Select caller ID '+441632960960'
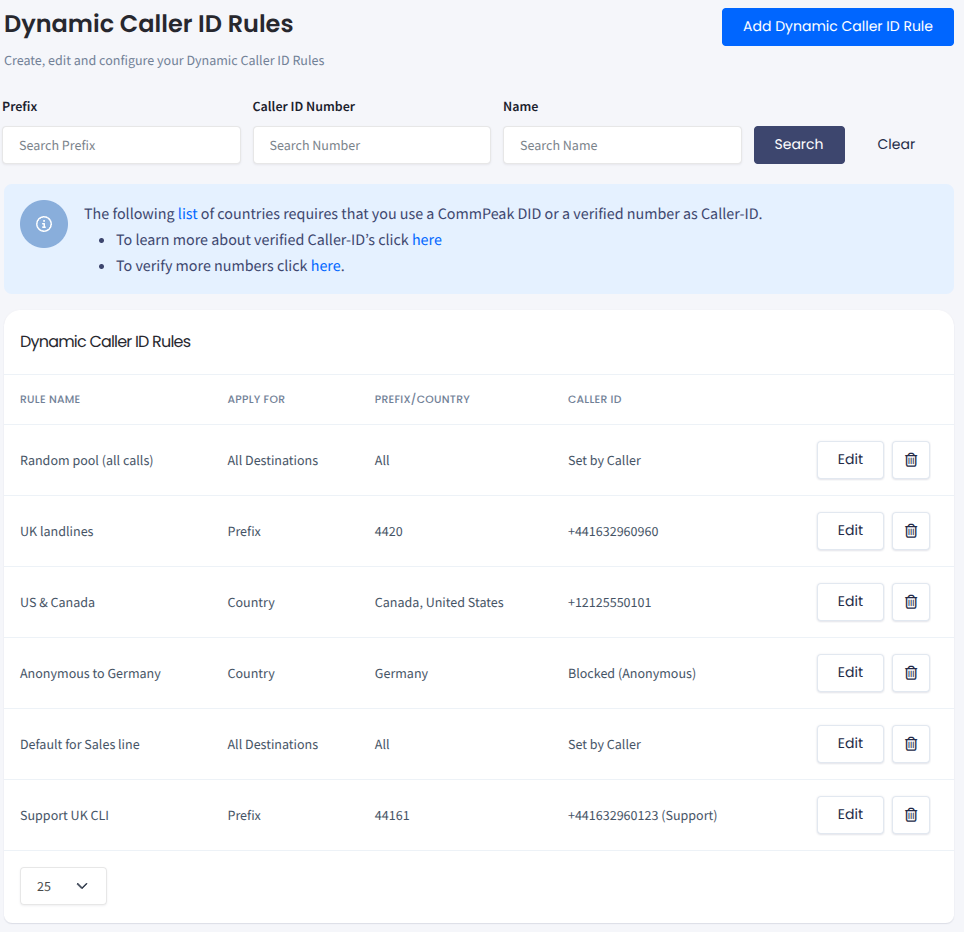 click(613, 531)
